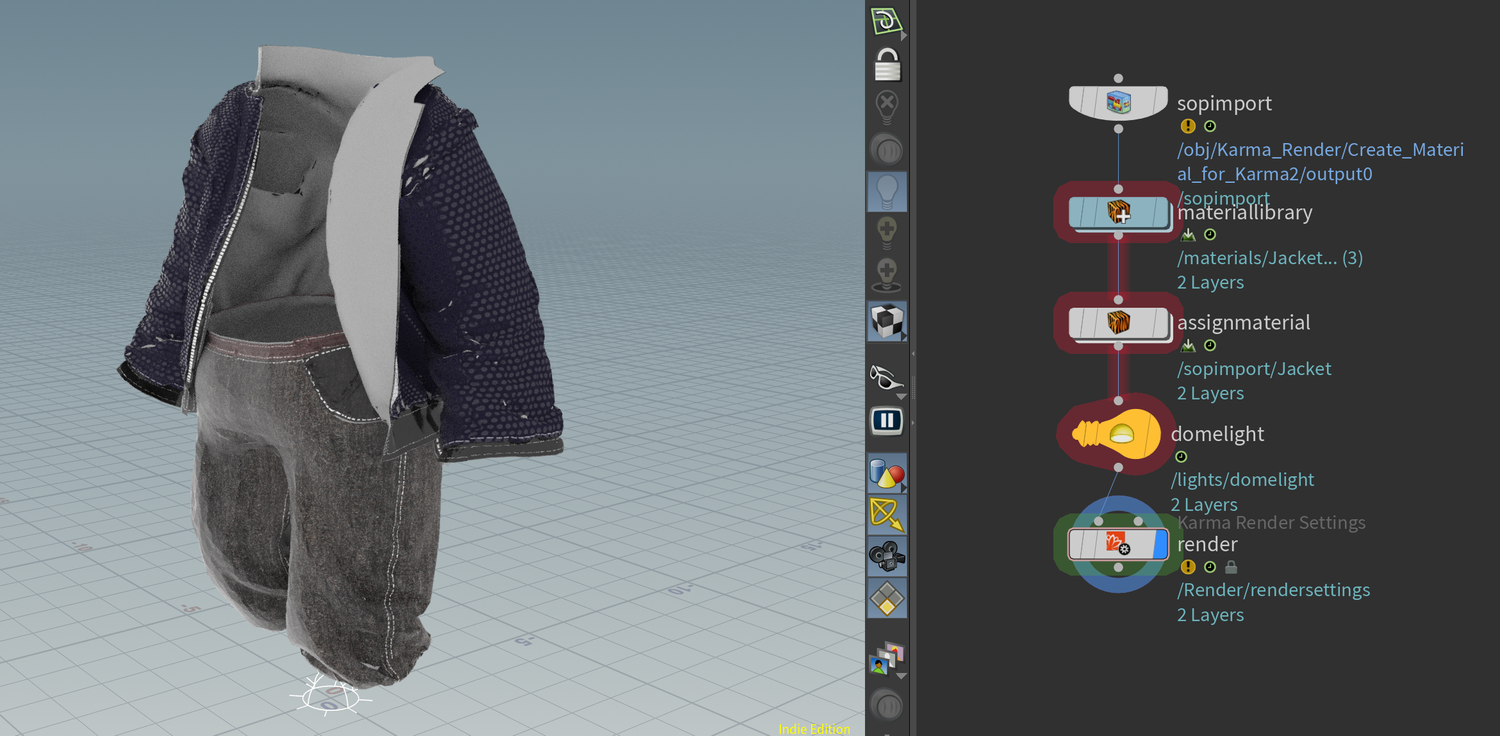Click the materiallibrary node's material icon
This screenshot has width=1500, height=736.
tap(1118, 212)
